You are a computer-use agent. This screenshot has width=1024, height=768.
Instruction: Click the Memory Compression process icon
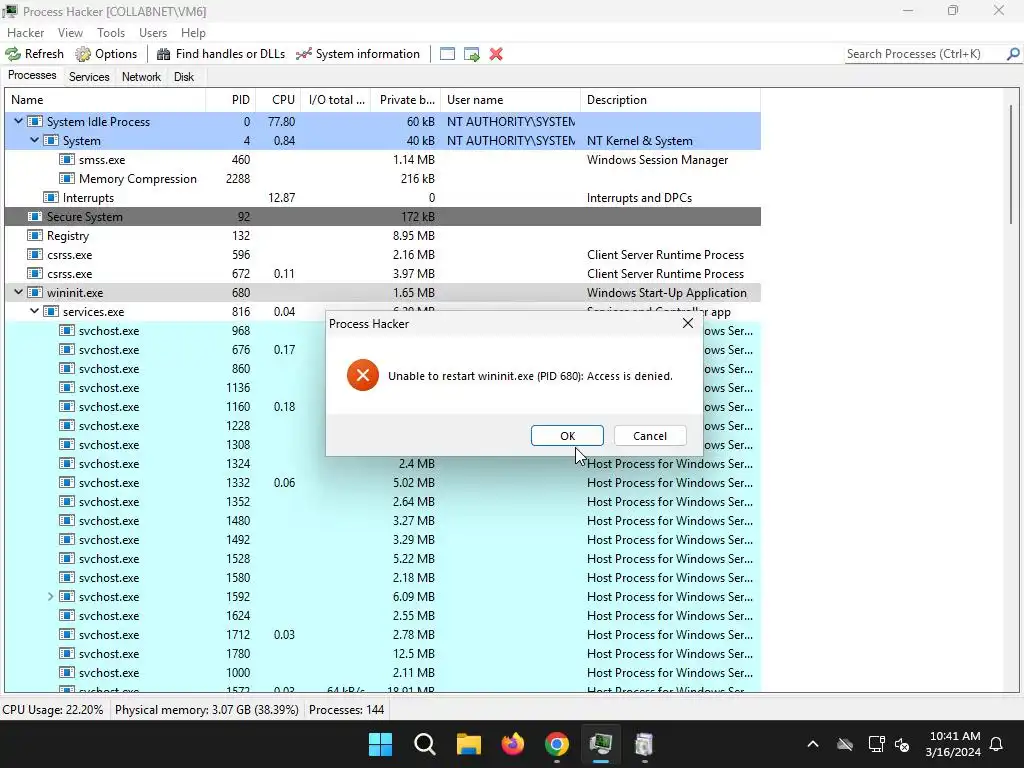67,178
